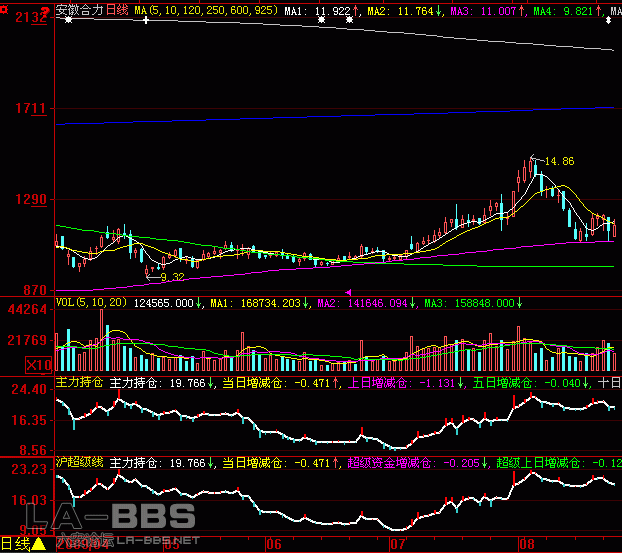Click the 1711 price level on y-axis
This screenshot has height=553, width=622.
24,108
